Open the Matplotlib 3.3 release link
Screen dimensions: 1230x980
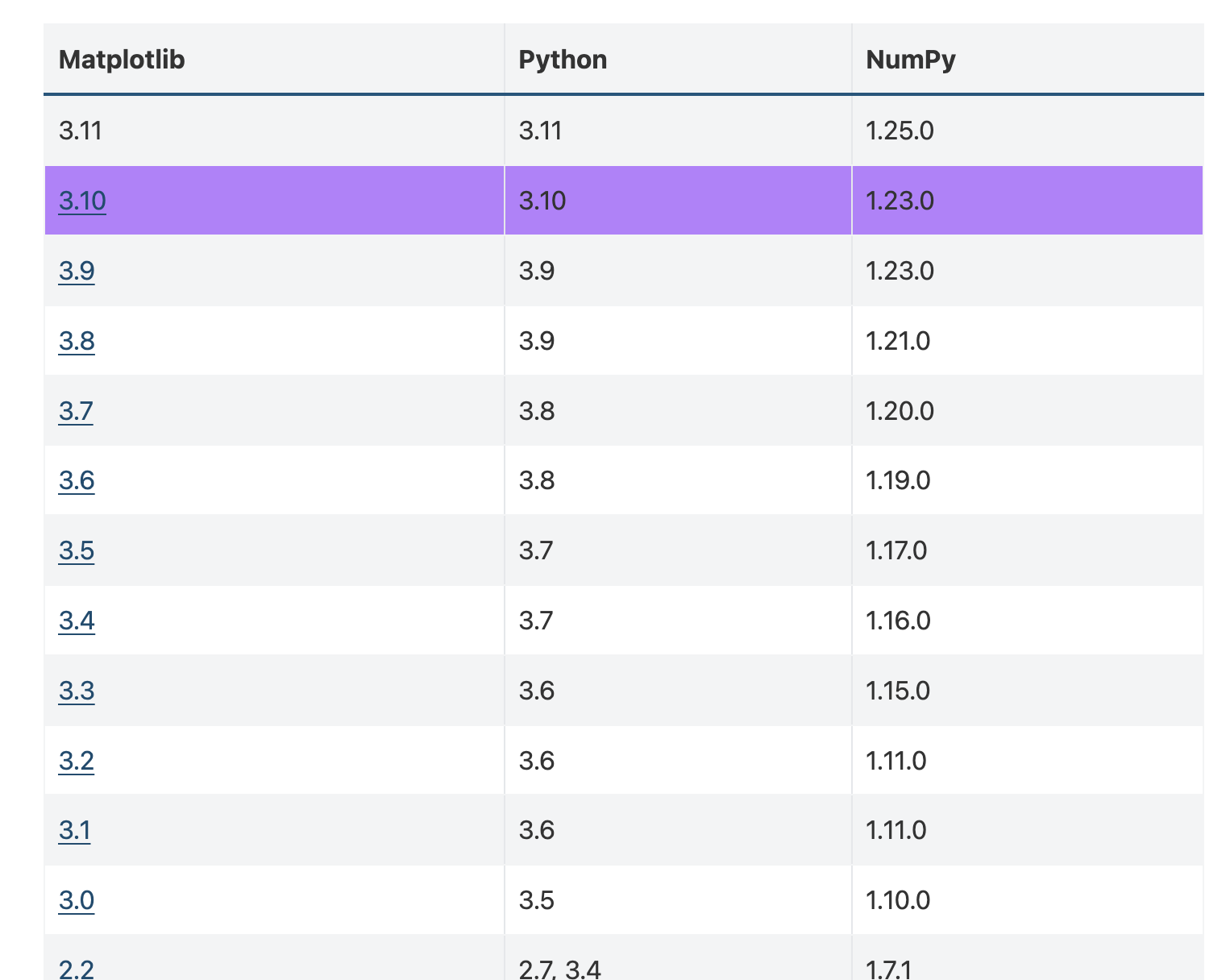click(x=76, y=691)
